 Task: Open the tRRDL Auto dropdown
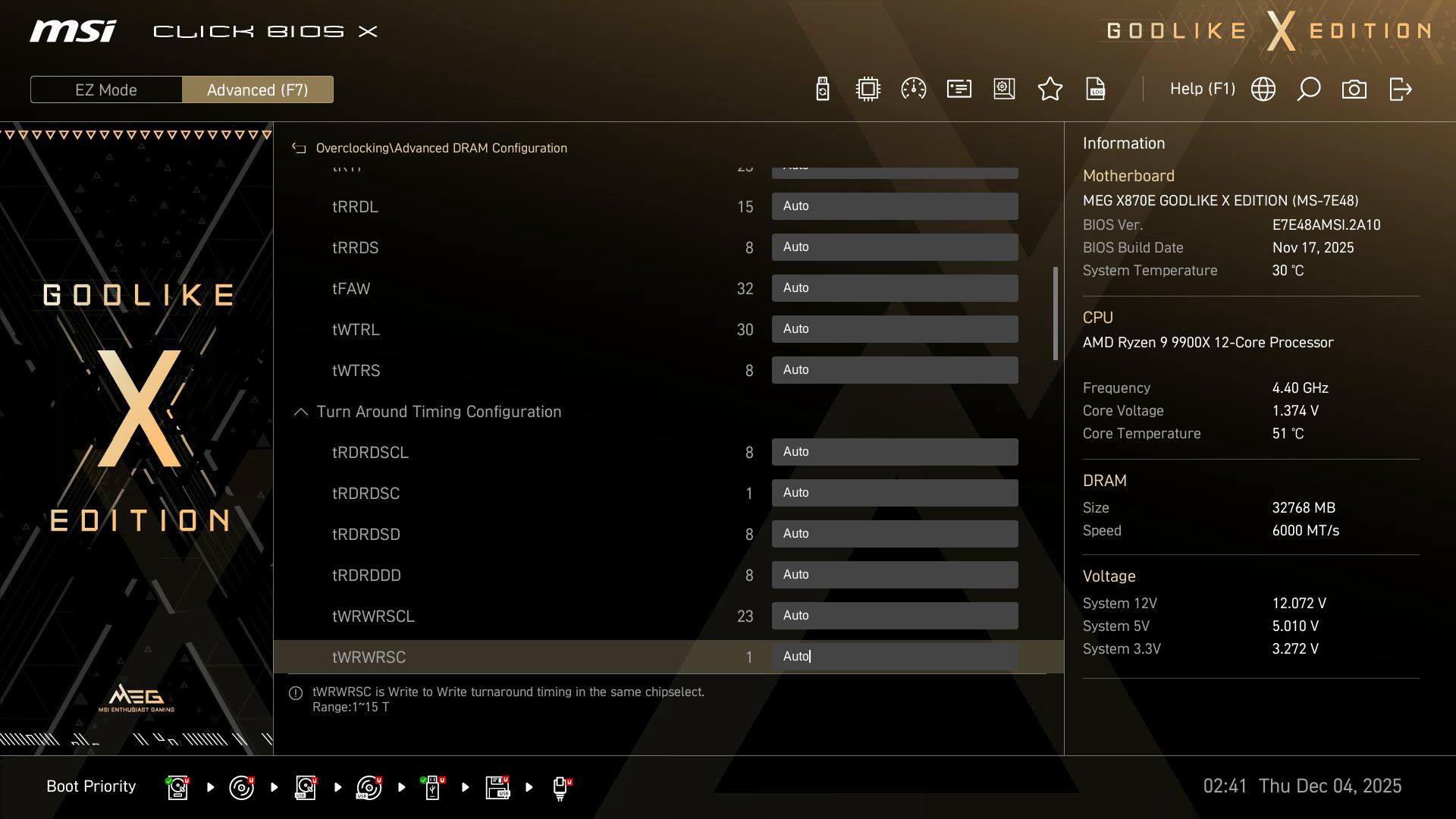pos(895,206)
